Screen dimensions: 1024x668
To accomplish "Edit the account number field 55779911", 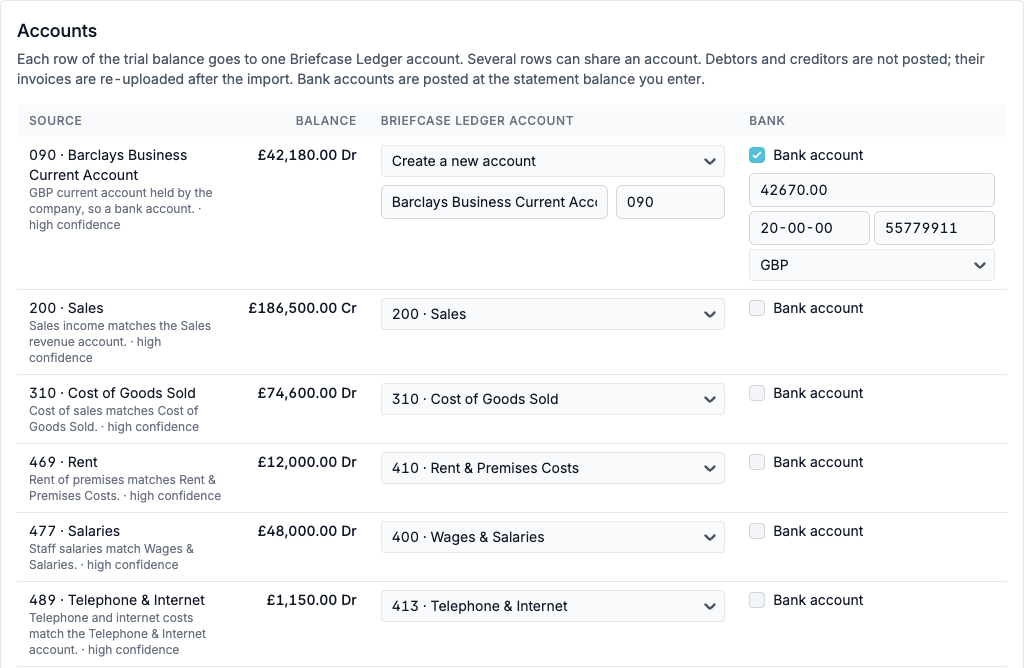I will click(934, 228).
